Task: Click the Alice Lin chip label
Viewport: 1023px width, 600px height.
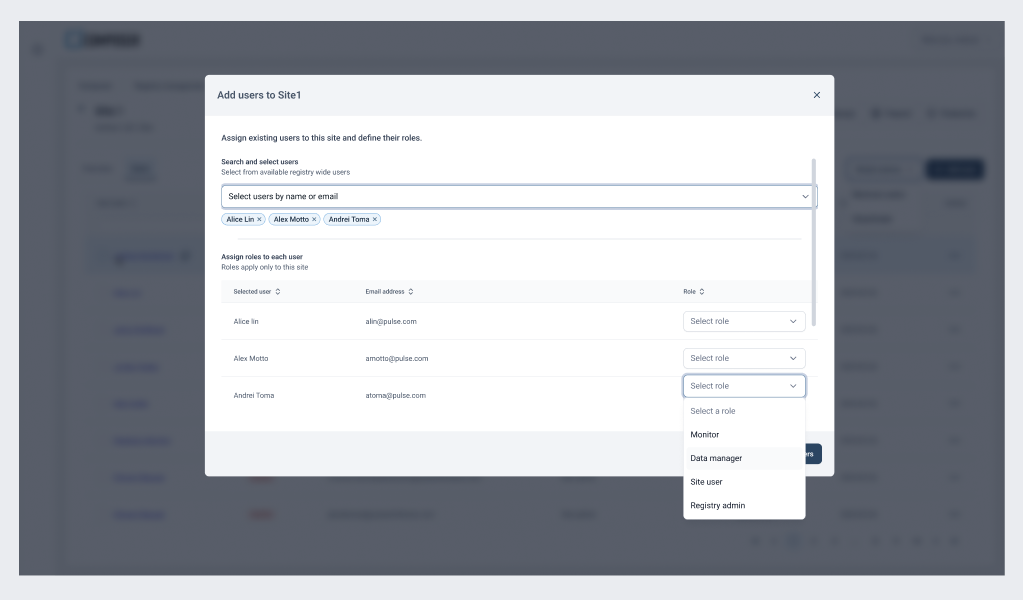Action: tap(239, 219)
